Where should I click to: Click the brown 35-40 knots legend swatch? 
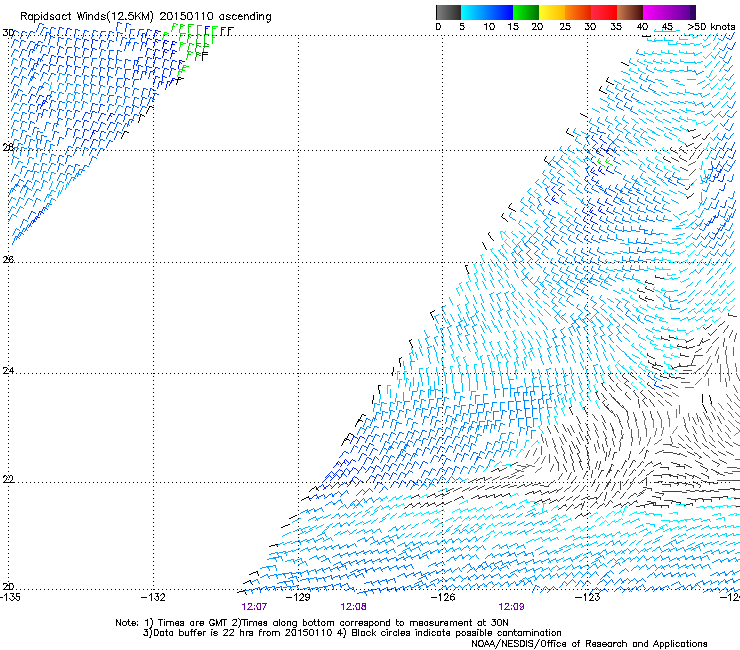pyautogui.click(x=630, y=12)
